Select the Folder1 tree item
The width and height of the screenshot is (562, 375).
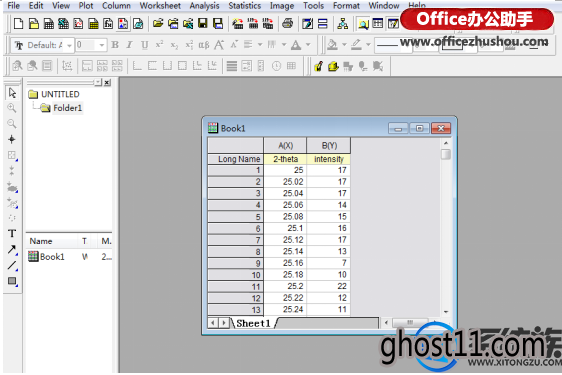pyautogui.click(x=67, y=108)
